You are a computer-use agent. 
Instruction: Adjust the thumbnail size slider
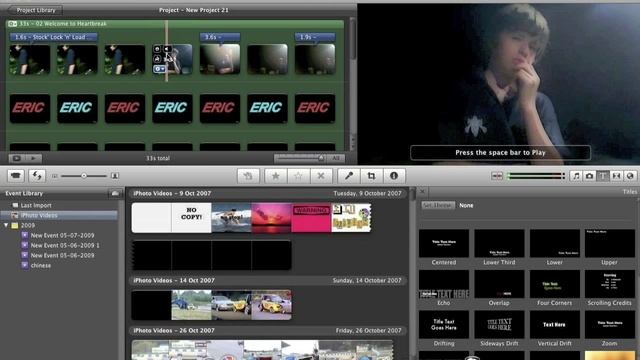tap(84, 176)
